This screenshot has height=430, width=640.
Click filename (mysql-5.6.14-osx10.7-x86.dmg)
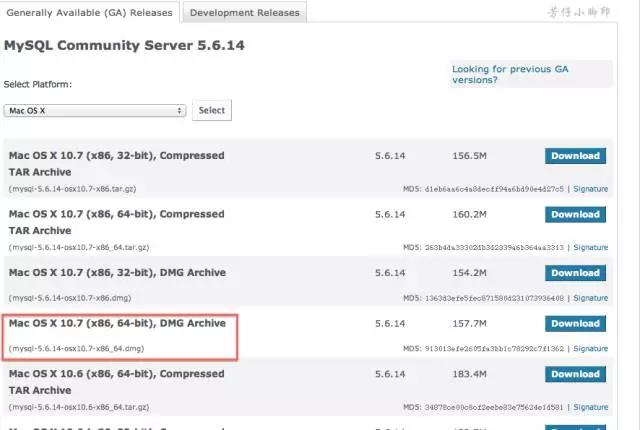[x=70, y=298]
